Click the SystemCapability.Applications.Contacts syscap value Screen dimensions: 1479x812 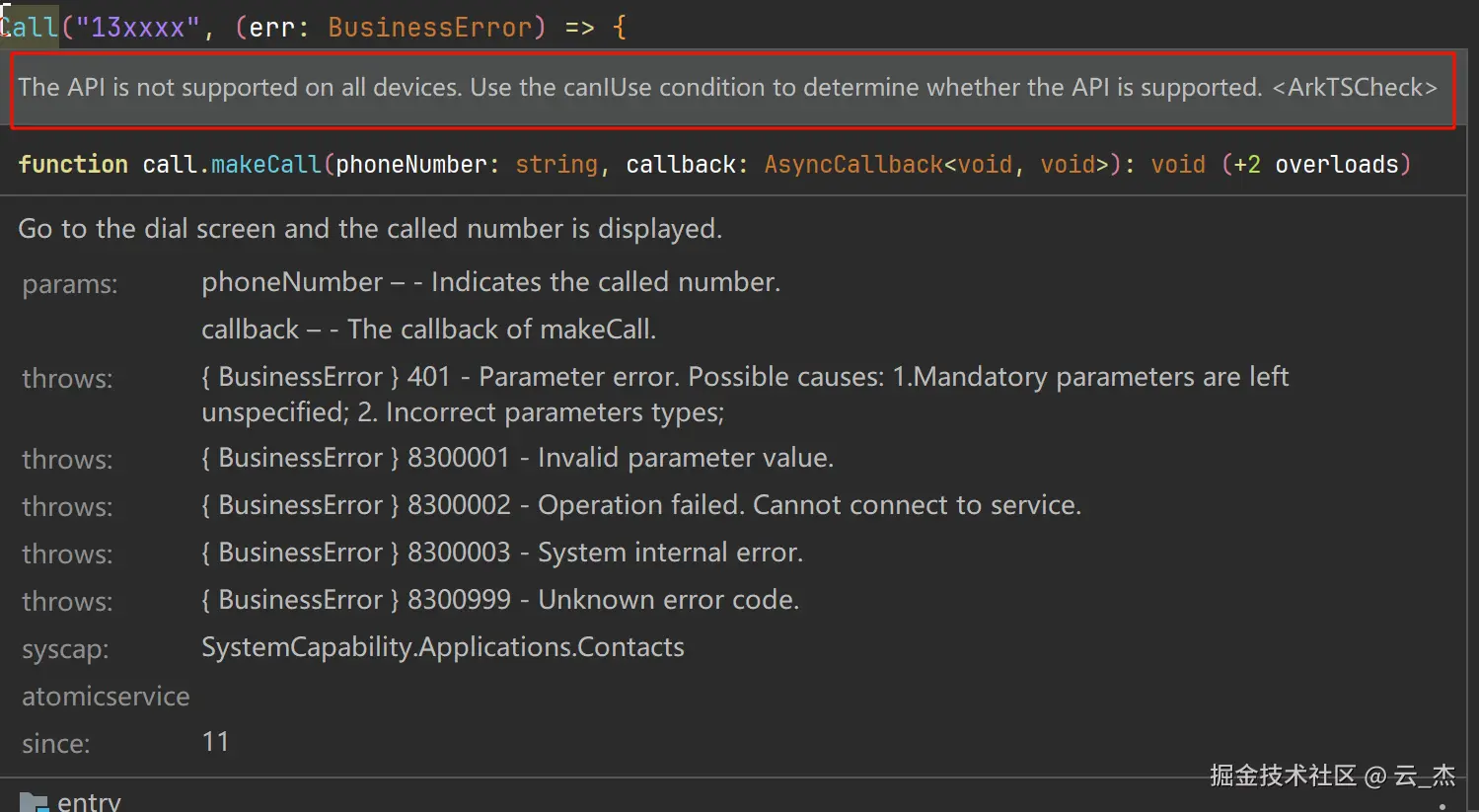tap(442, 647)
